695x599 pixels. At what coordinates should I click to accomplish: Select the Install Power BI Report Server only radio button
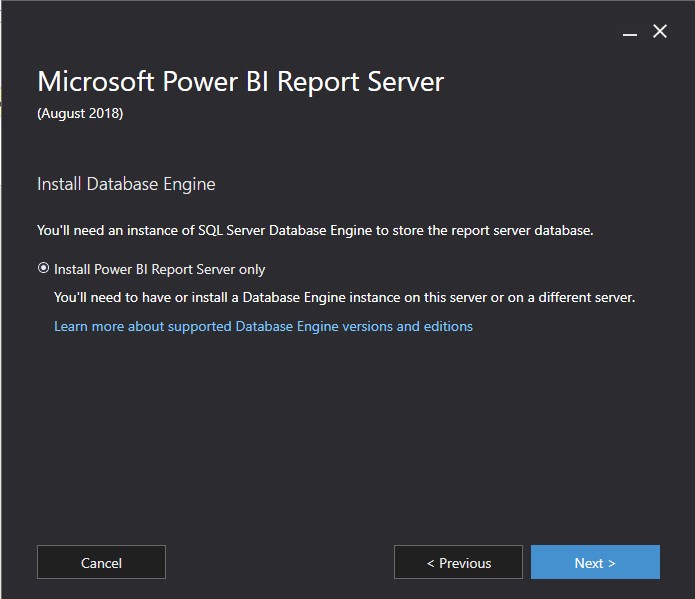pyautogui.click(x=43, y=269)
